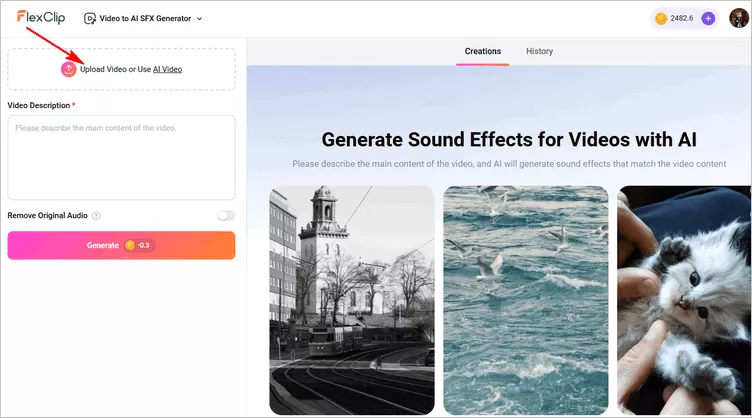The height and width of the screenshot is (418, 752).
Task: Click the gold coin credits icon
Action: [661, 18]
